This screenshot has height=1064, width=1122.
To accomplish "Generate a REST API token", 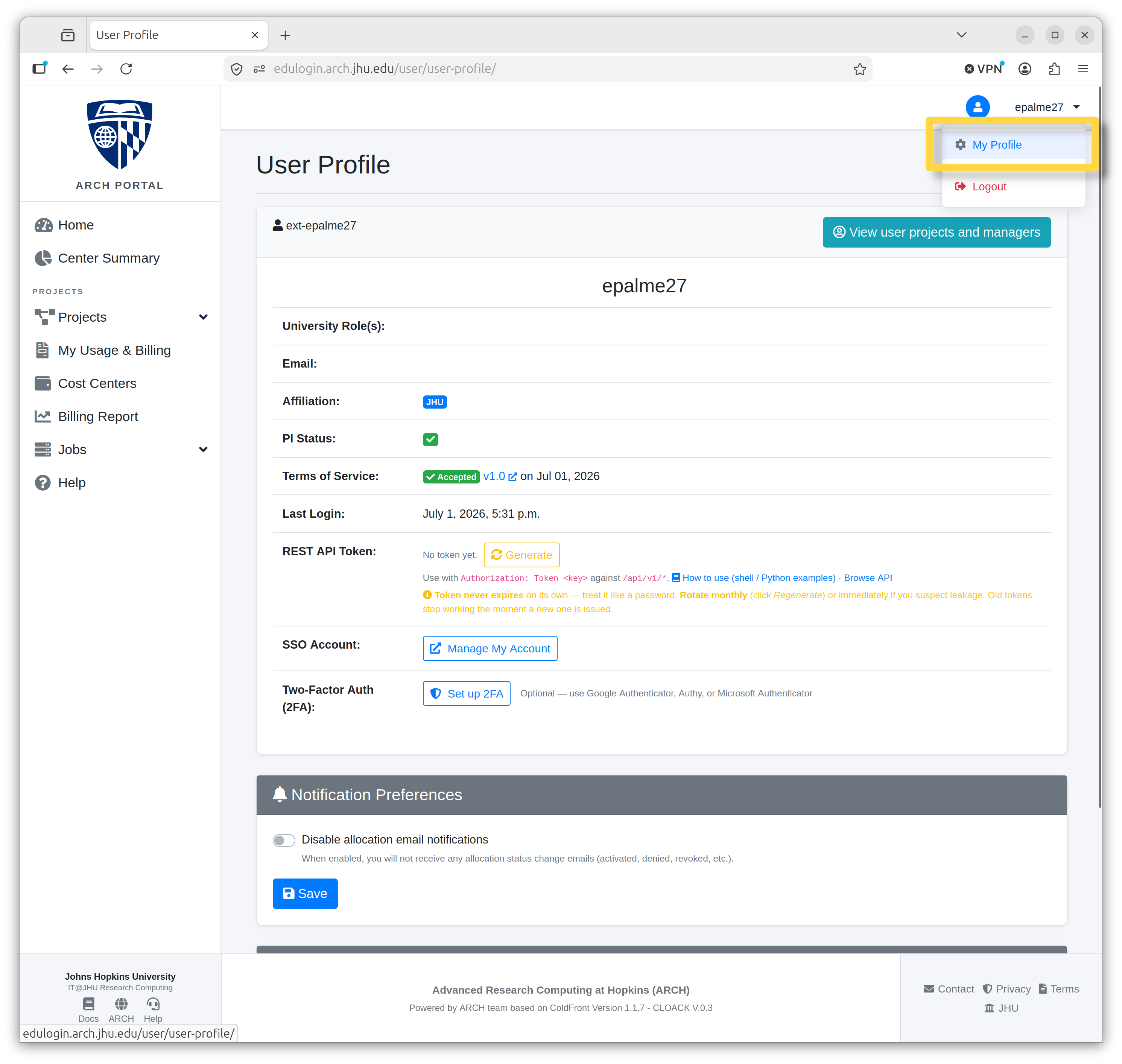I will coord(521,555).
